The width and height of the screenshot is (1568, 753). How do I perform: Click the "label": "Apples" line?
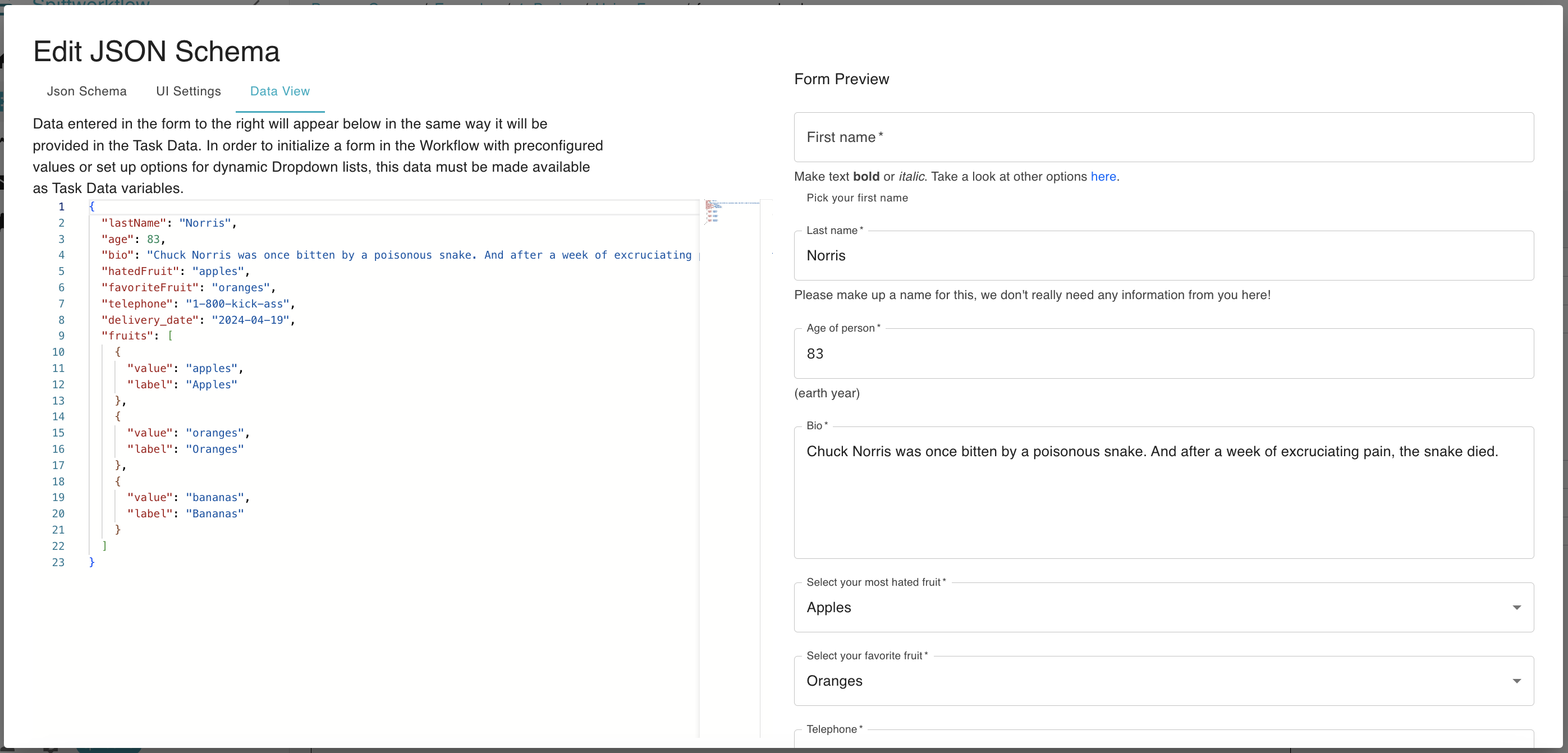click(182, 385)
